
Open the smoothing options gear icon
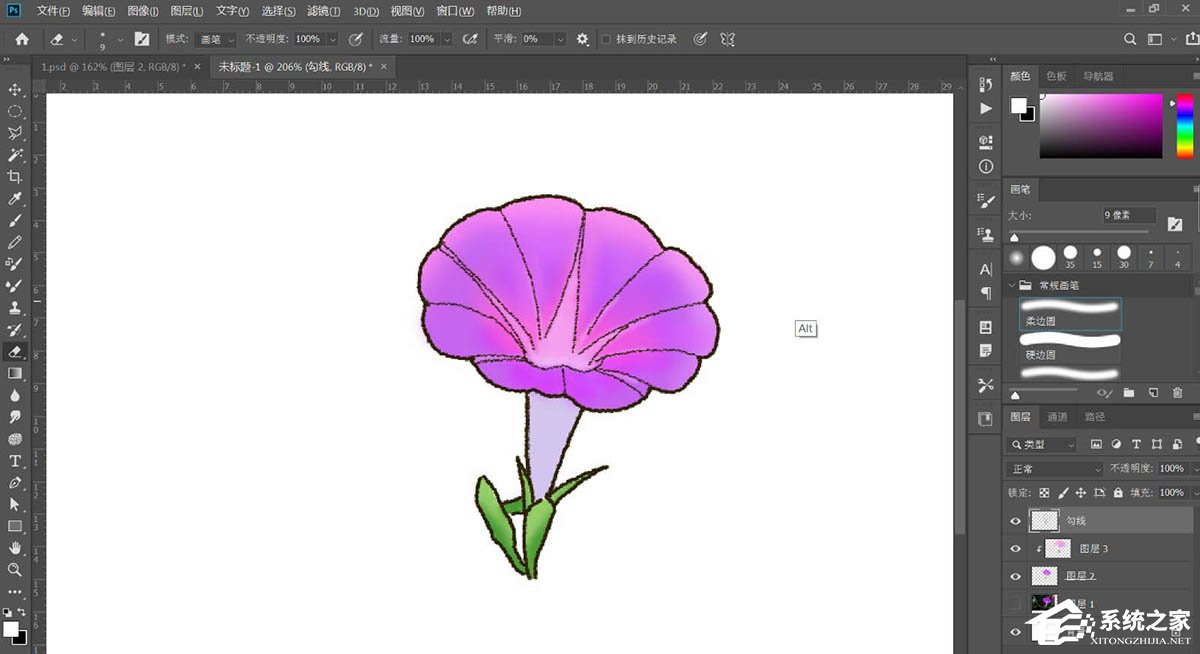pyautogui.click(x=583, y=39)
